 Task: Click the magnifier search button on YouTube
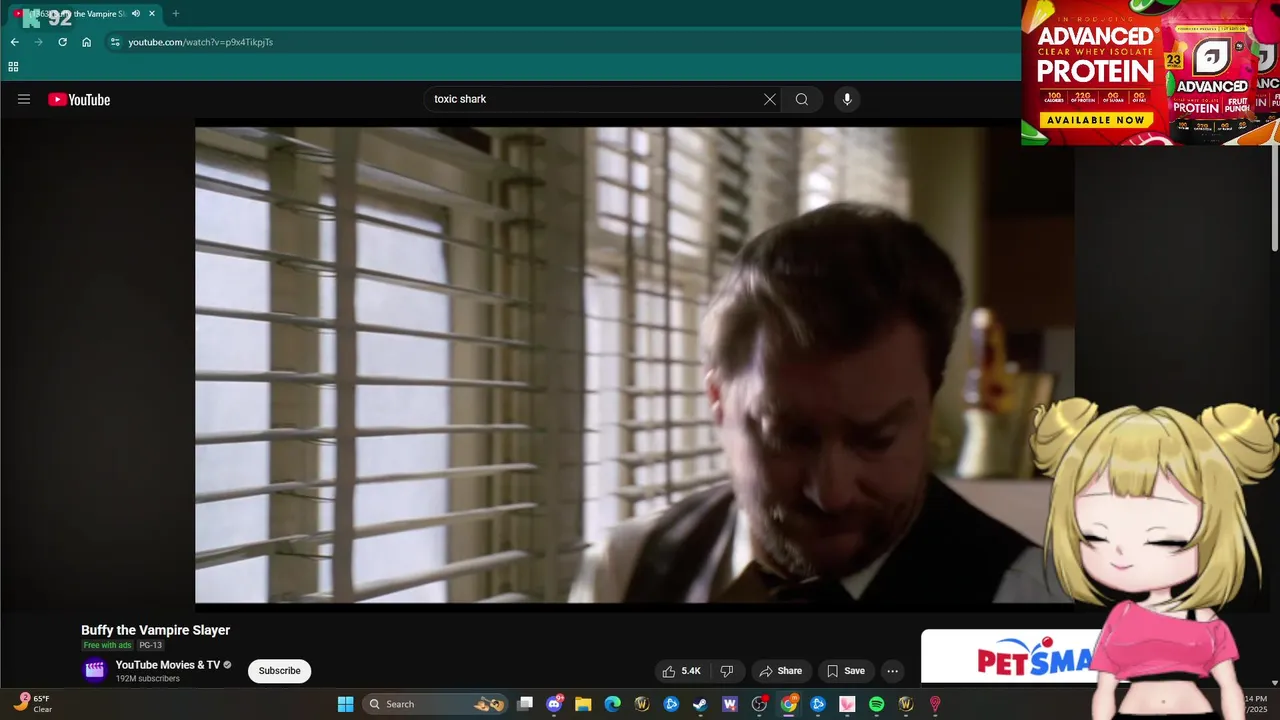pos(802,99)
